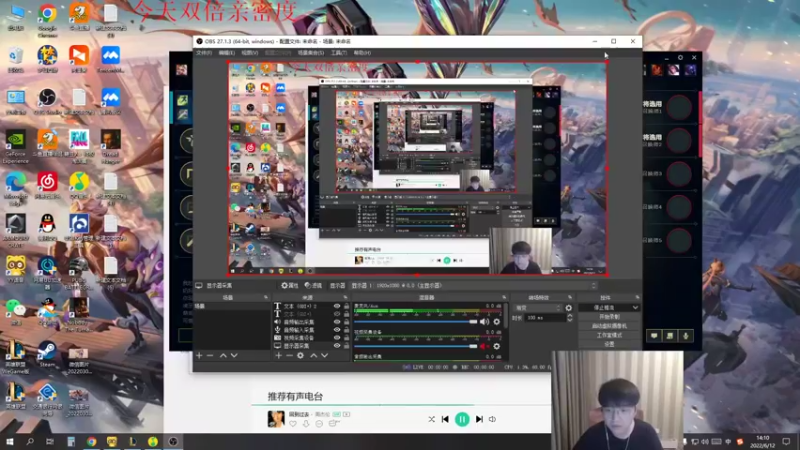The height and width of the screenshot is (450, 800).
Task: Remove selected source with minus icon
Action: click(x=289, y=356)
